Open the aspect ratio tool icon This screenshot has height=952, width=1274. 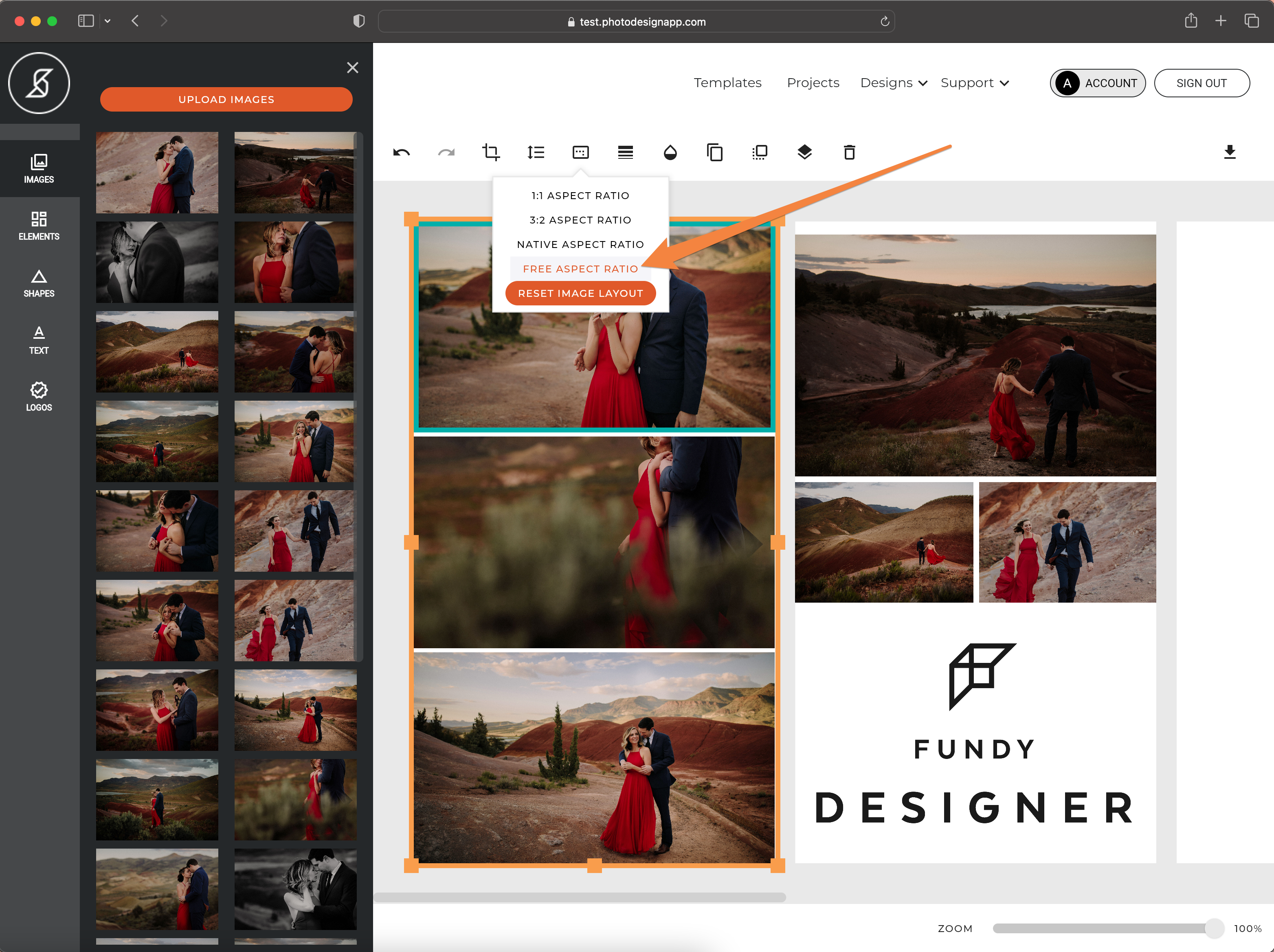[580, 152]
